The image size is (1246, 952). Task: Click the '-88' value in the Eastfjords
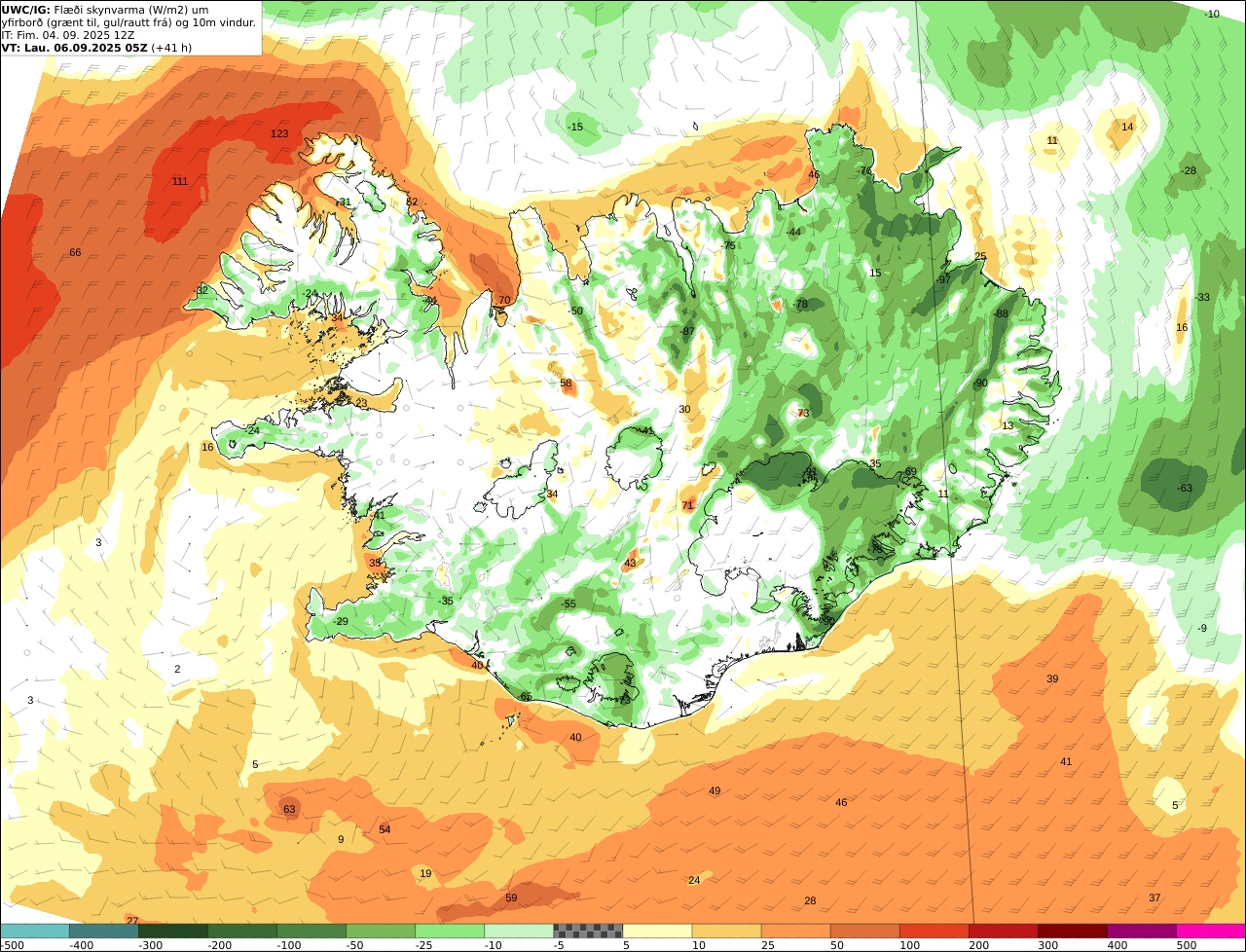[1000, 313]
